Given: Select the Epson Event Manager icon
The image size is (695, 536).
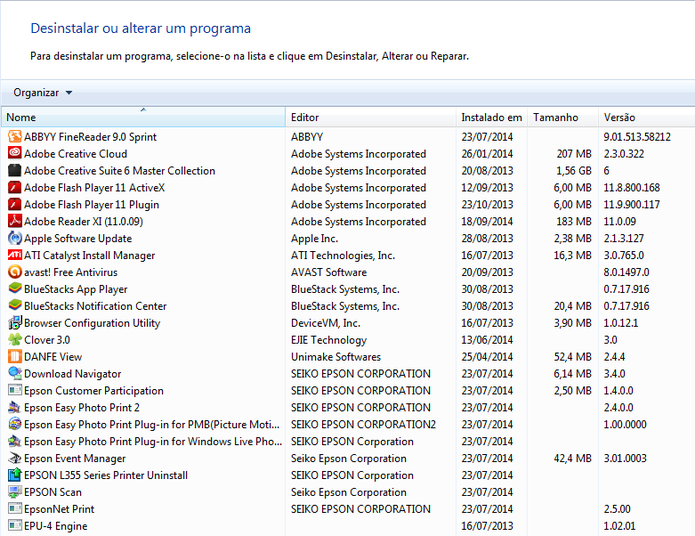Looking at the screenshot, I should click(x=15, y=458).
